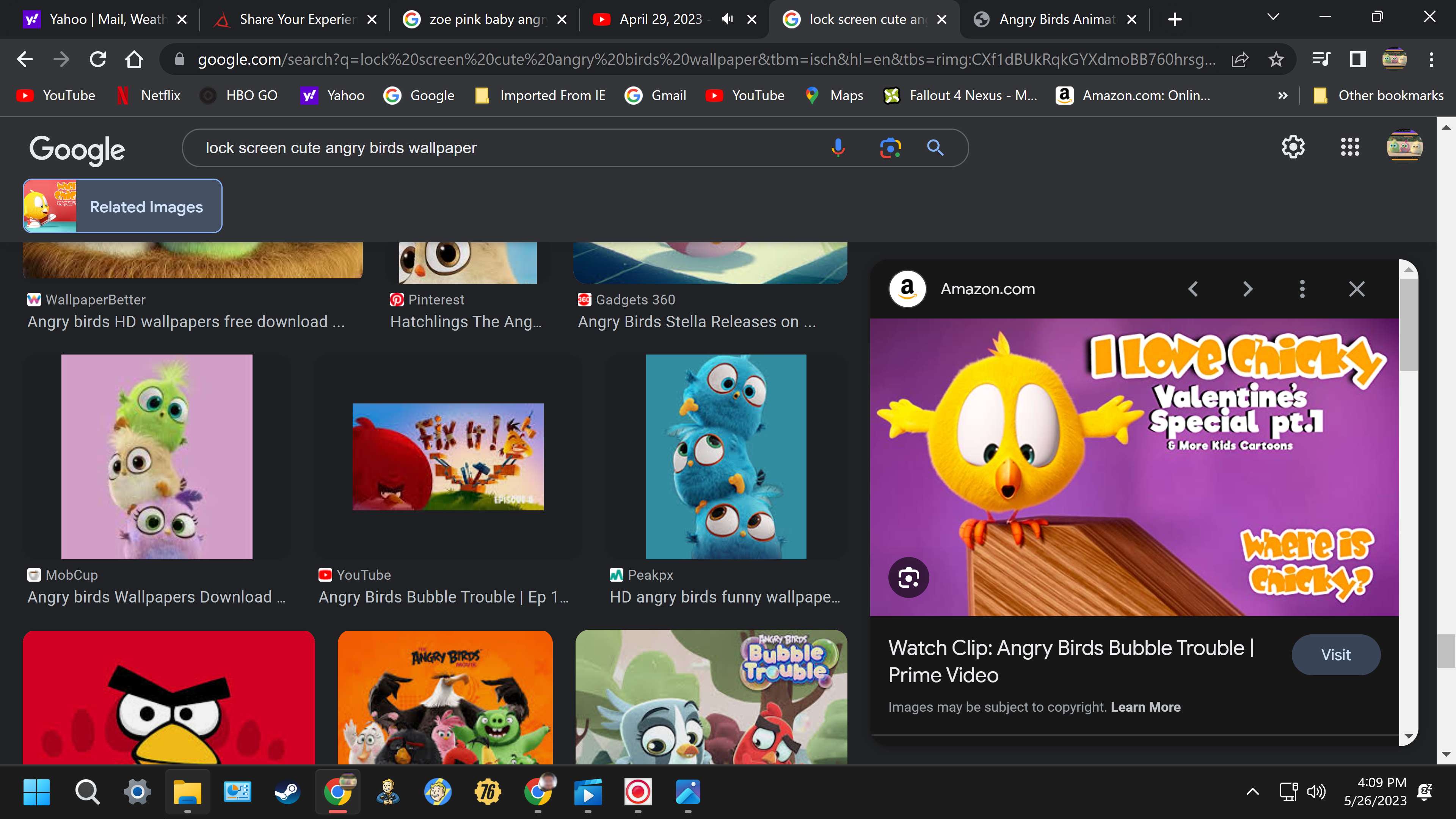This screenshot has width=1456, height=819.
Task: Open the Fallout 4 Nexus bookmark
Action: point(961,96)
